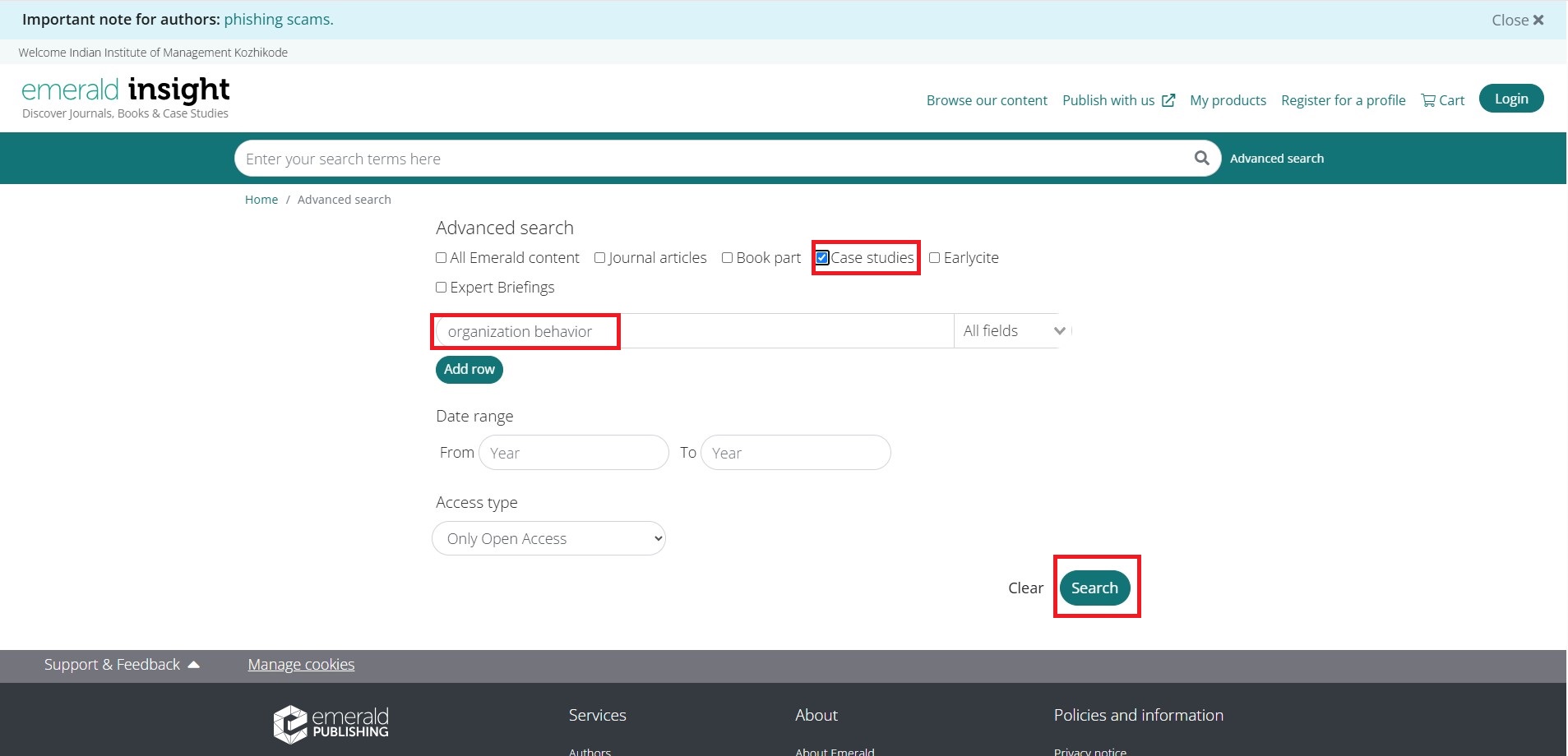Click the magnifying glass search icon
Image resolution: width=1568 pixels, height=756 pixels.
1201,158
